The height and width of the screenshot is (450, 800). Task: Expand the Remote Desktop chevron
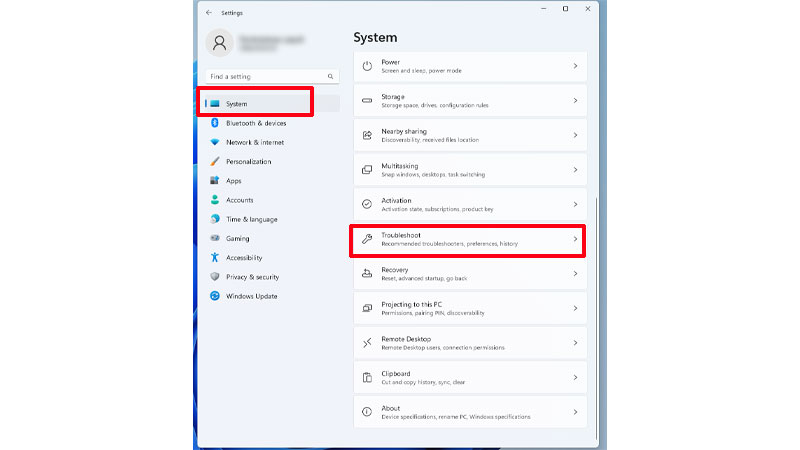click(575, 343)
